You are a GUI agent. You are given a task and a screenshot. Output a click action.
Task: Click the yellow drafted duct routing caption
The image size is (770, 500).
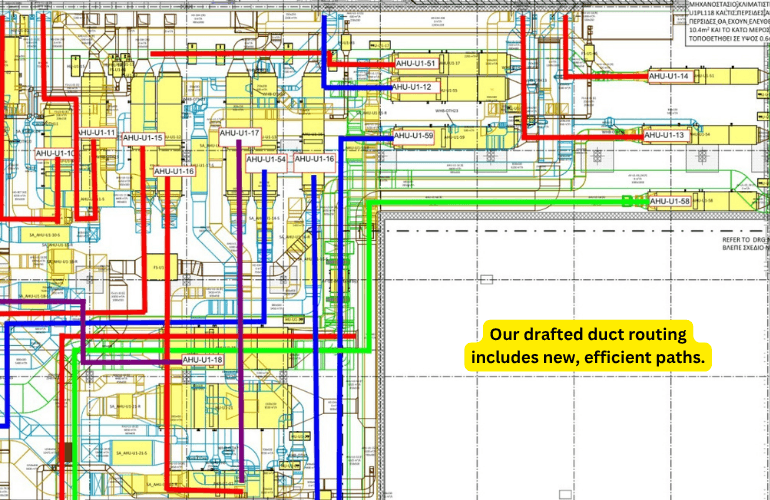coord(589,346)
